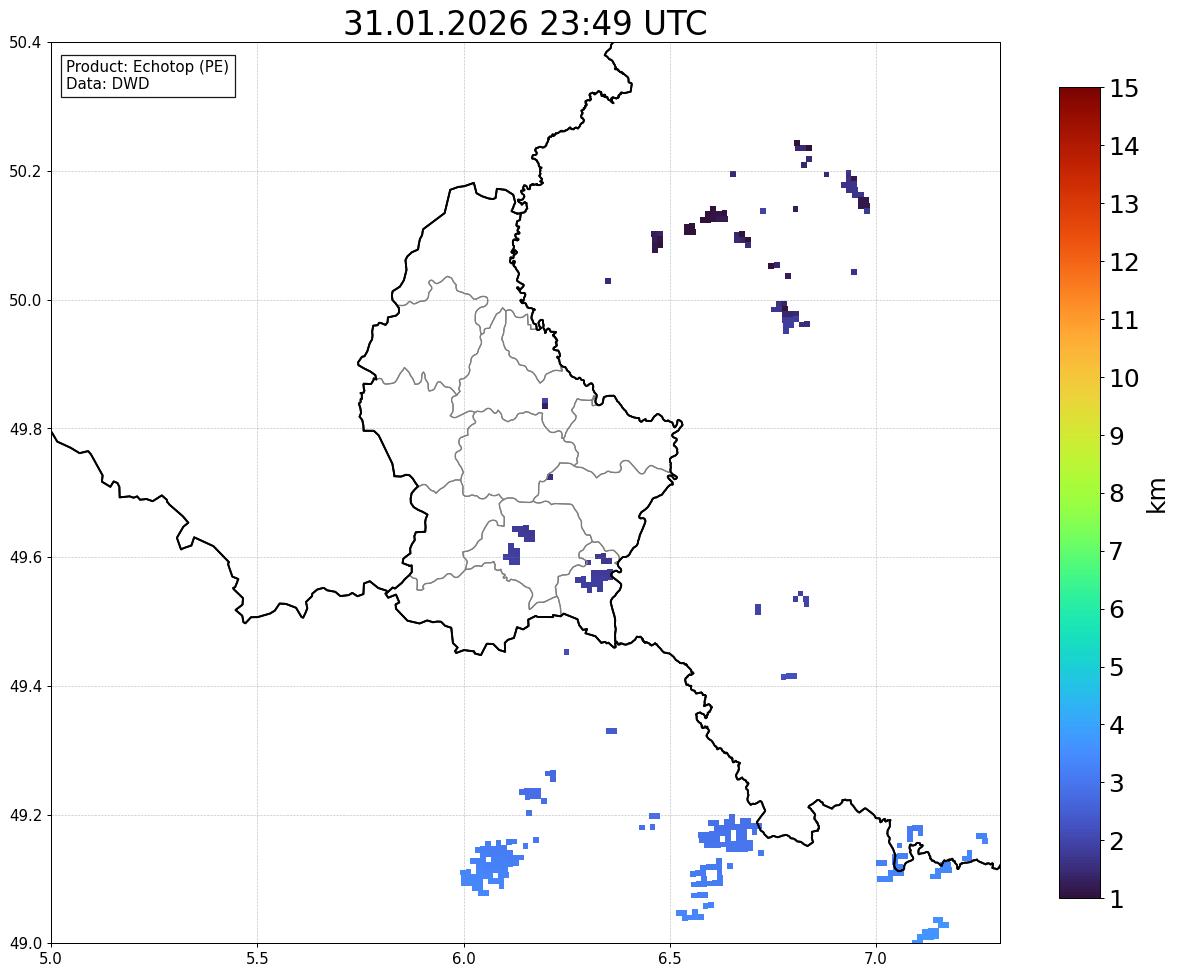
Task: Click the colorbar tick label 10
Action: tap(1124, 378)
